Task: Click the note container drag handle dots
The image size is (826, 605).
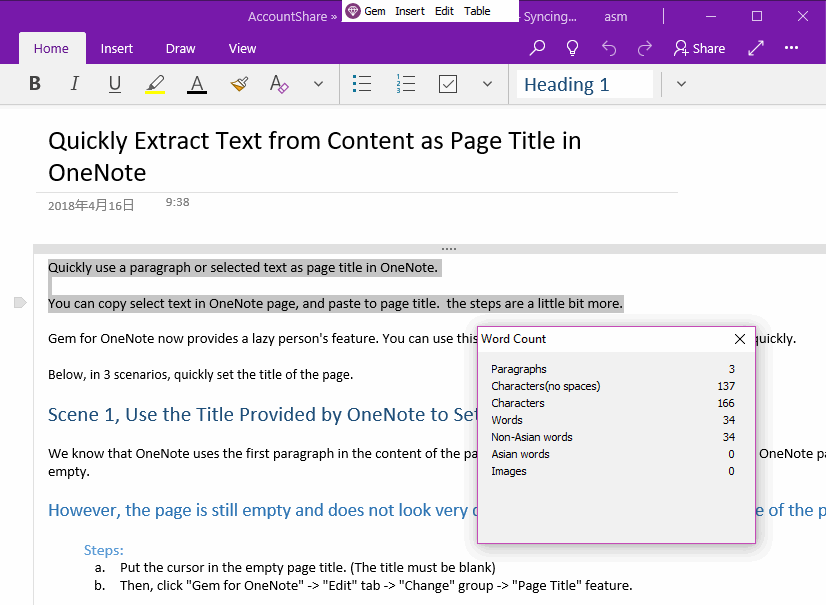Action: (449, 249)
